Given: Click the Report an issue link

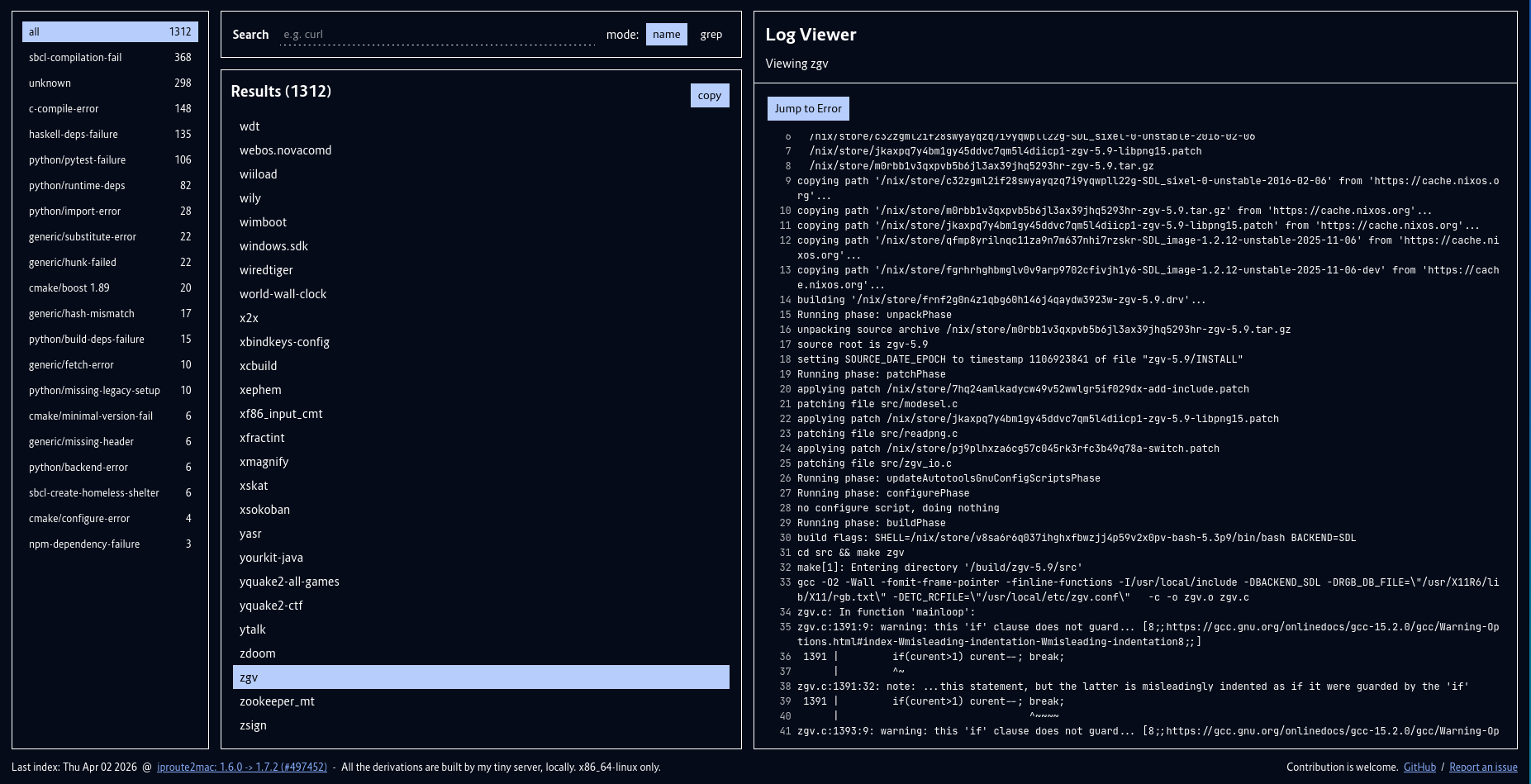Looking at the screenshot, I should click(1483, 767).
